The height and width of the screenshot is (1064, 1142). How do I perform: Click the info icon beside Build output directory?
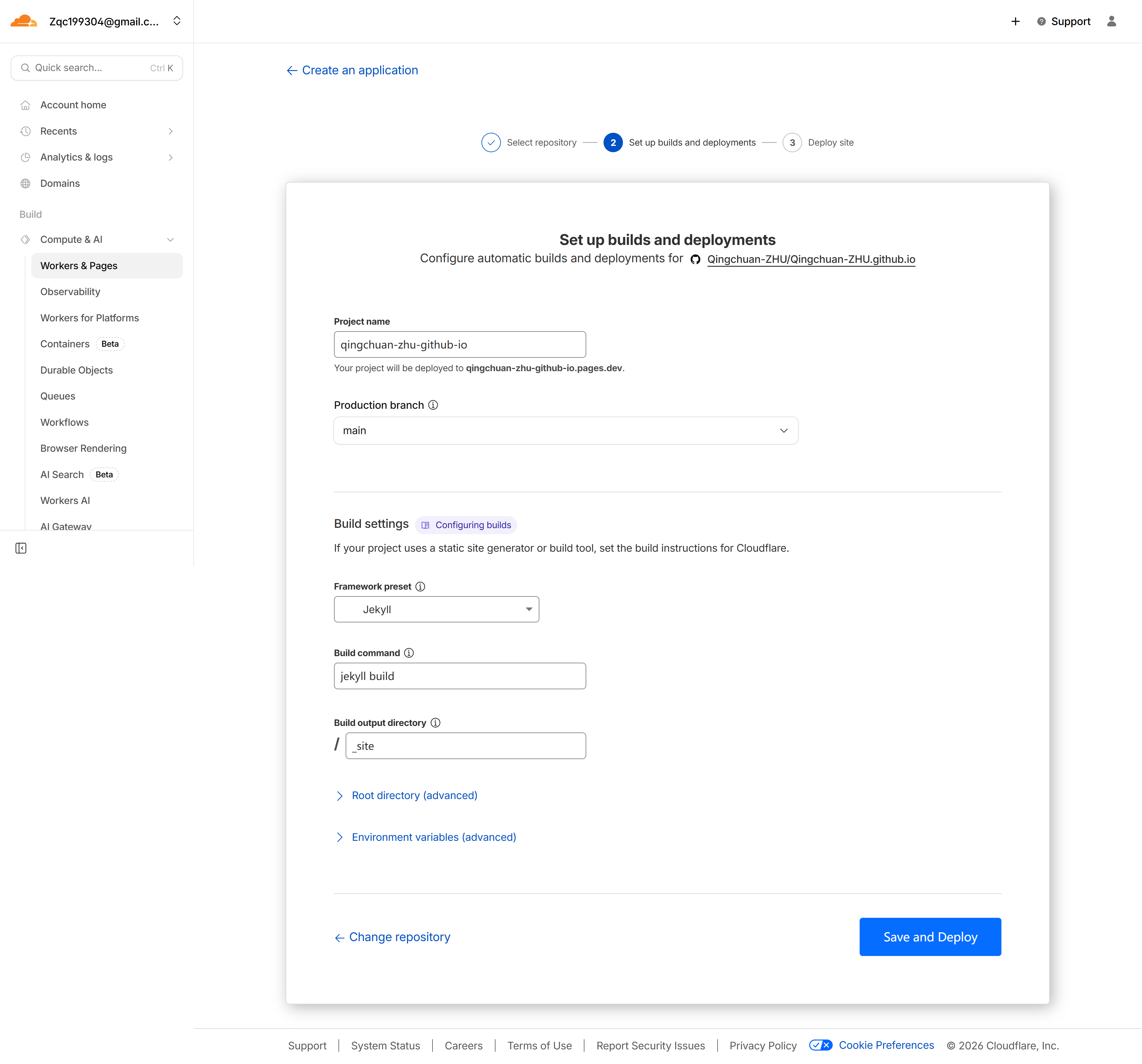click(x=435, y=722)
